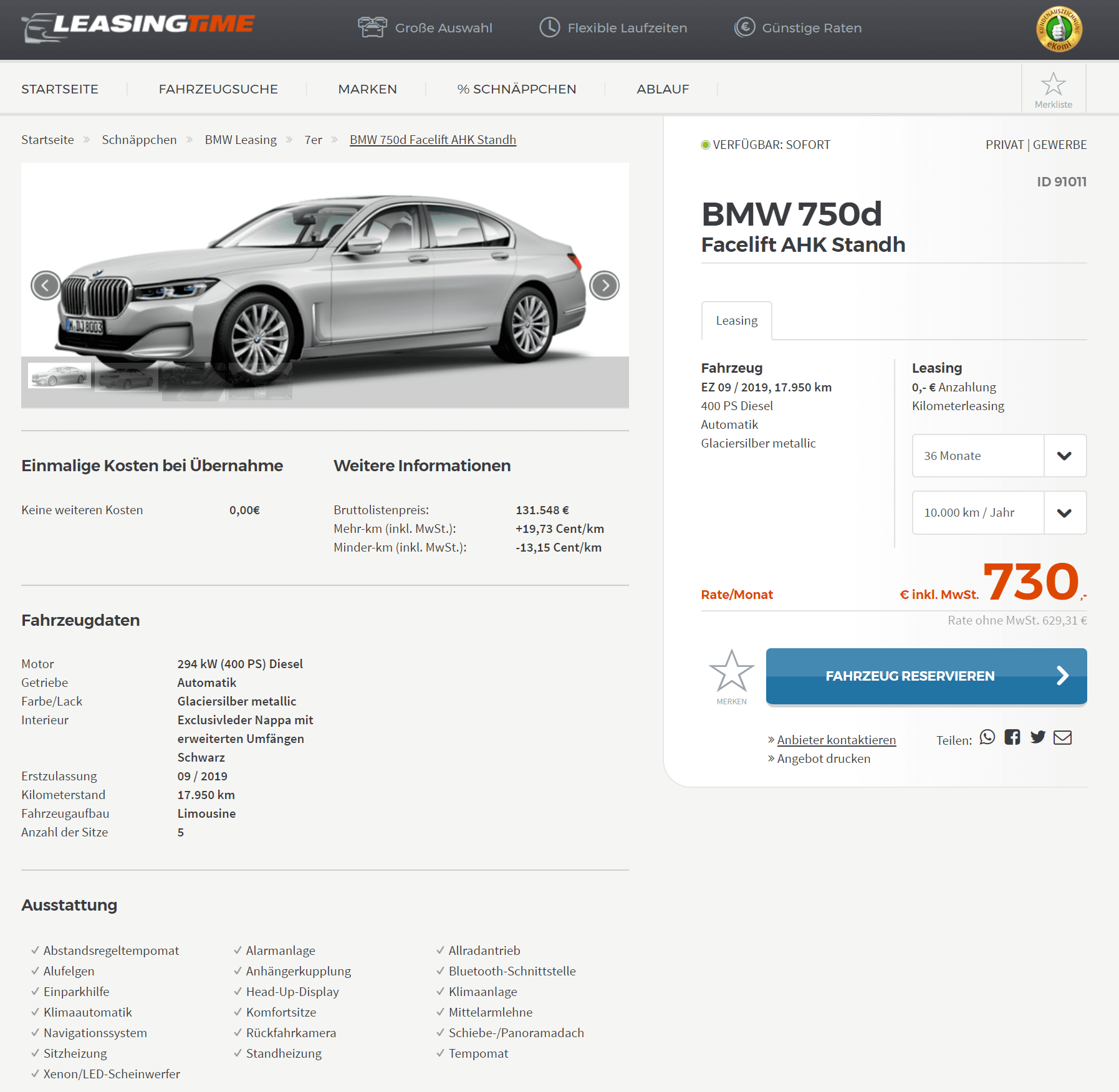1119x1092 pixels.
Task: Share the offer via Facebook icon
Action: [x=1012, y=737]
